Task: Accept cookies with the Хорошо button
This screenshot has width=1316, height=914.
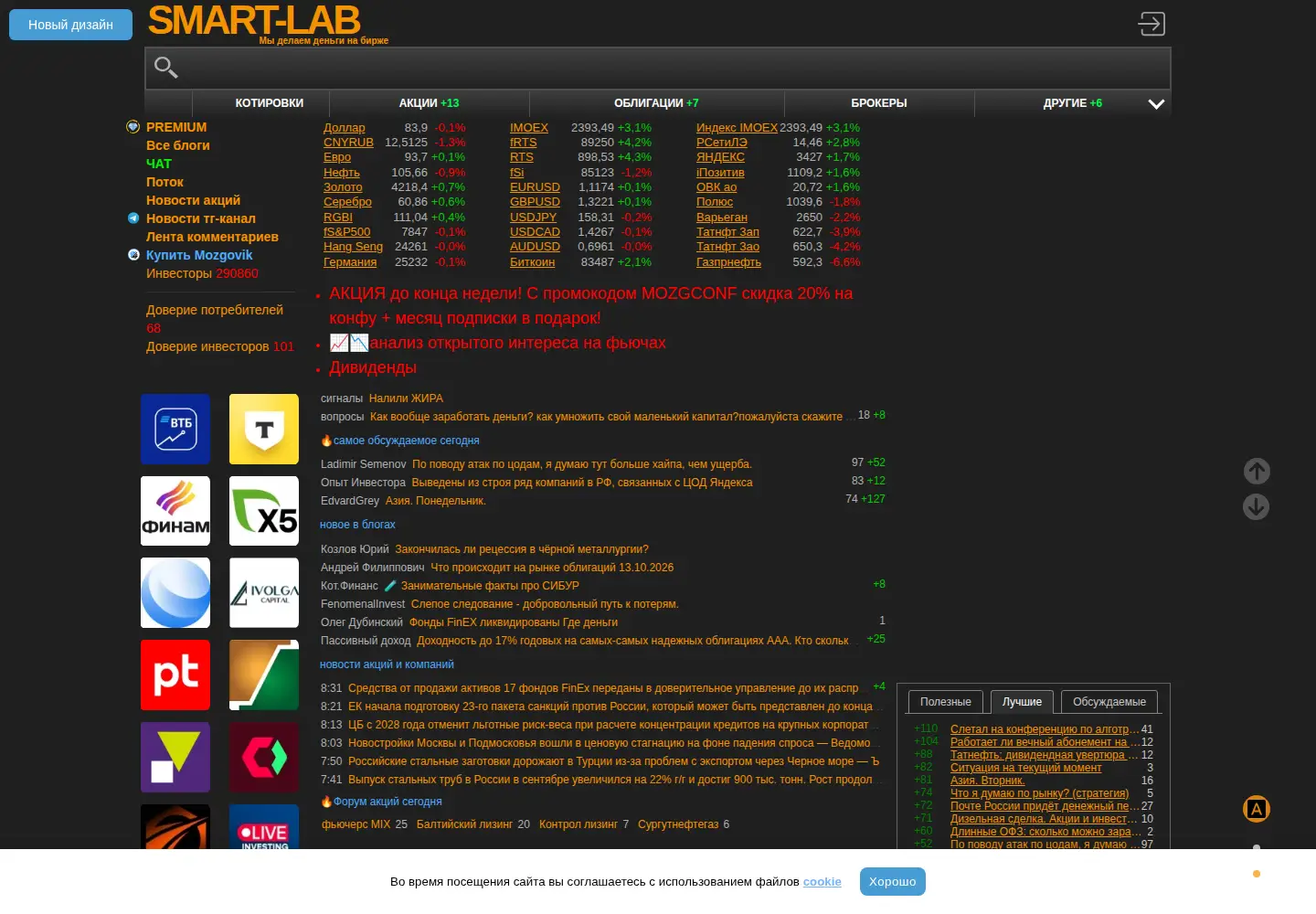Action: pyautogui.click(x=893, y=882)
